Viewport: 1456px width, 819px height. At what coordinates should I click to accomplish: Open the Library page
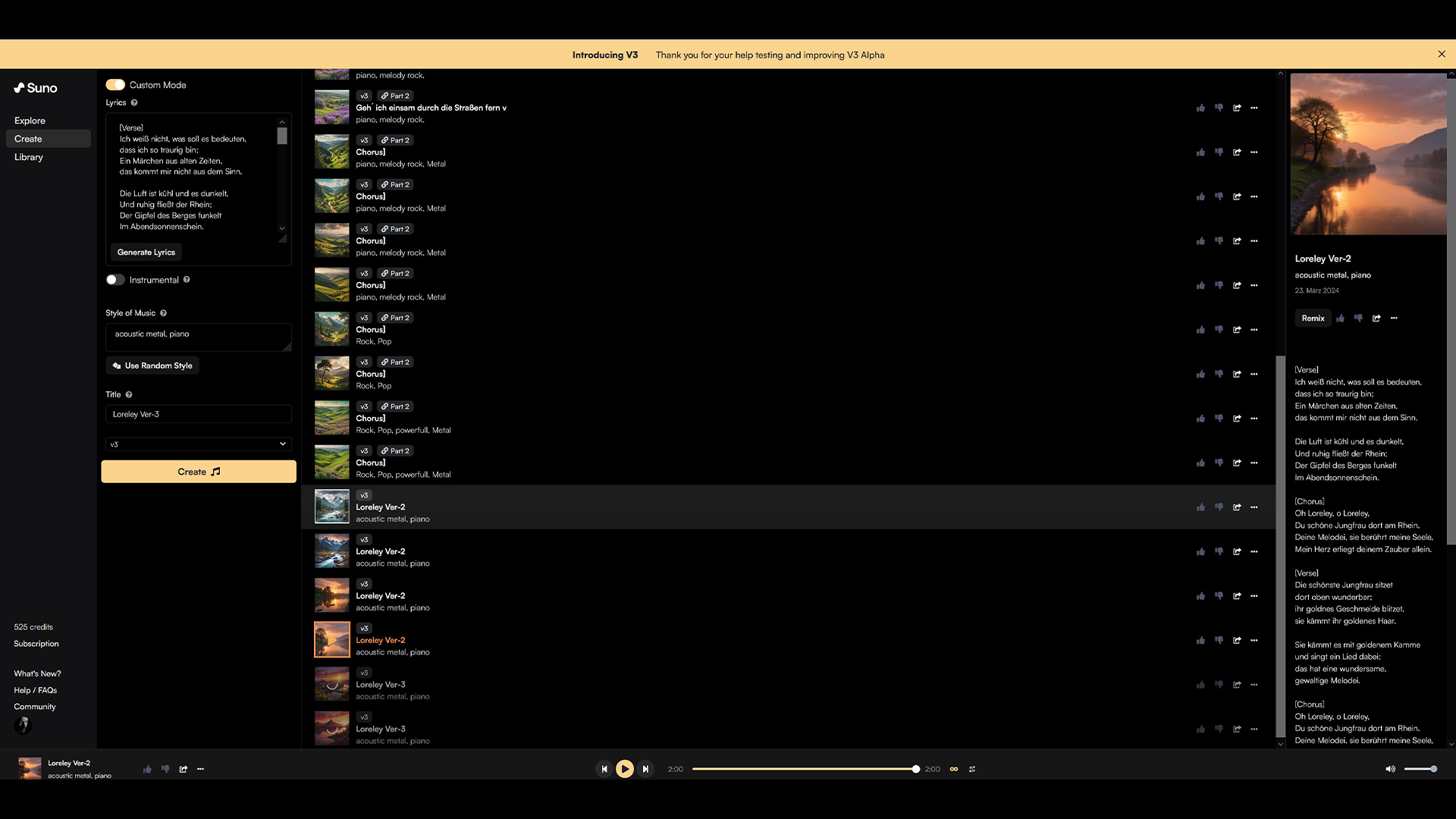(x=29, y=157)
